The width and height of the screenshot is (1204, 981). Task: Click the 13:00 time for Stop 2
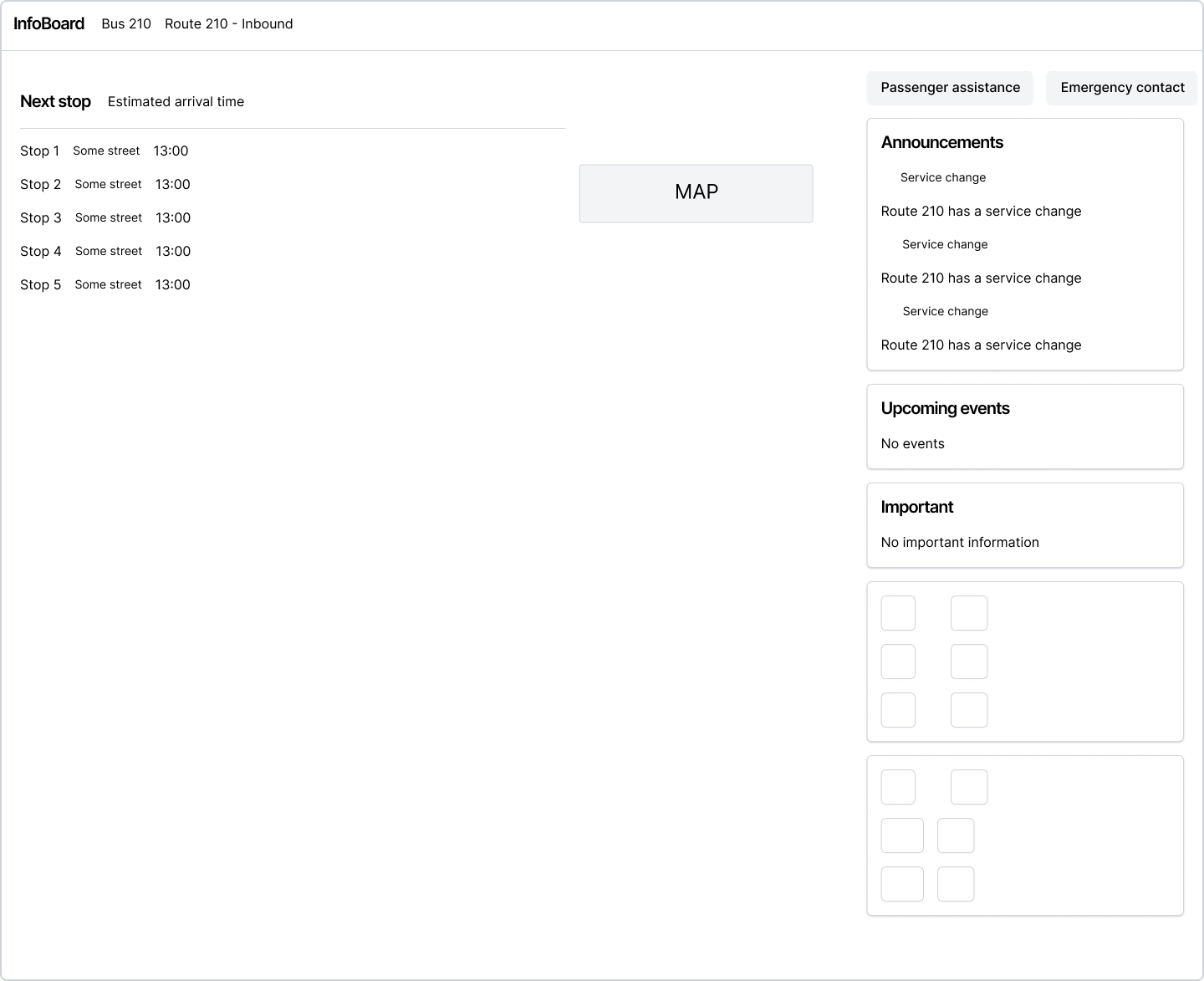173,184
